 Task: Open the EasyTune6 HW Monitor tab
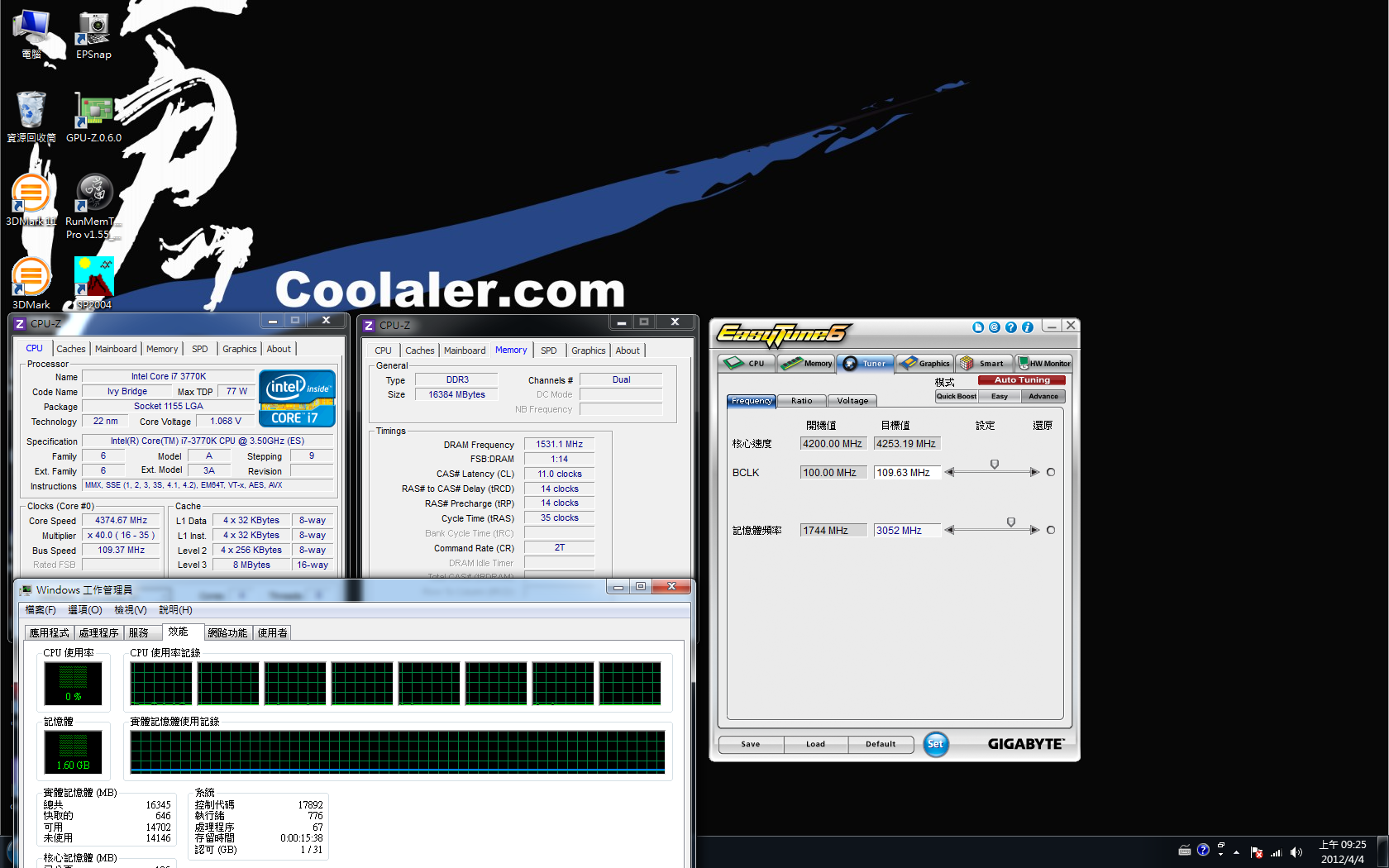1043,363
